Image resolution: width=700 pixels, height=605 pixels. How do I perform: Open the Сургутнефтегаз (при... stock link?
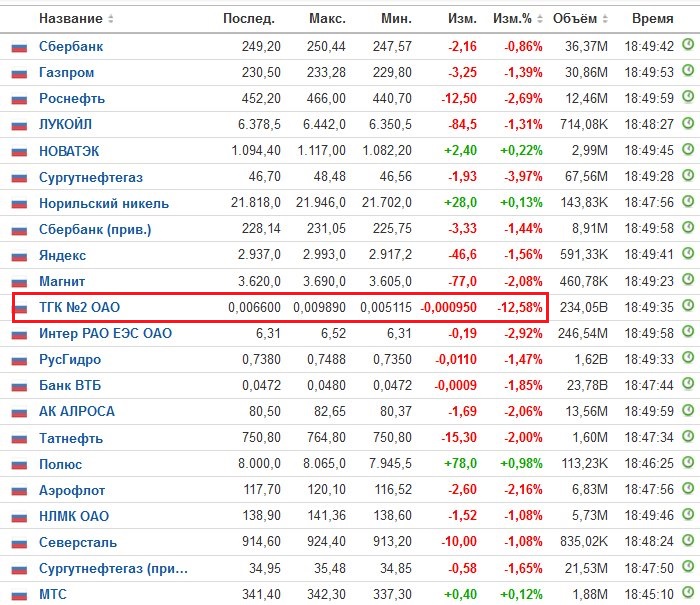(113, 568)
